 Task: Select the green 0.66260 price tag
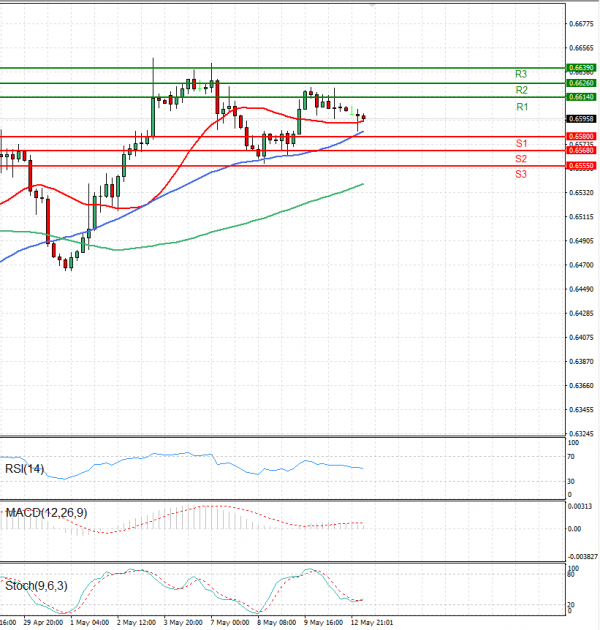pos(581,83)
